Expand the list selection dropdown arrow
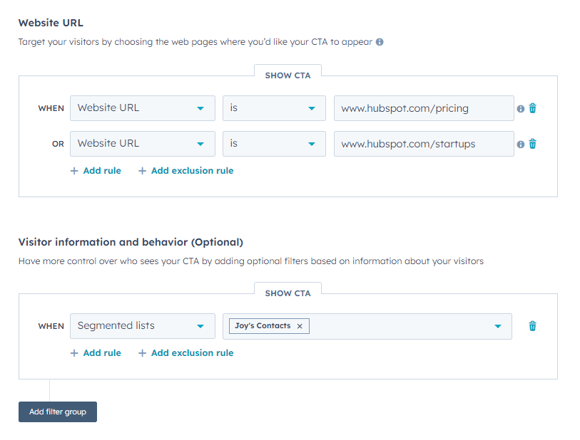Screen dimensions: 580x440 [x=498, y=326]
